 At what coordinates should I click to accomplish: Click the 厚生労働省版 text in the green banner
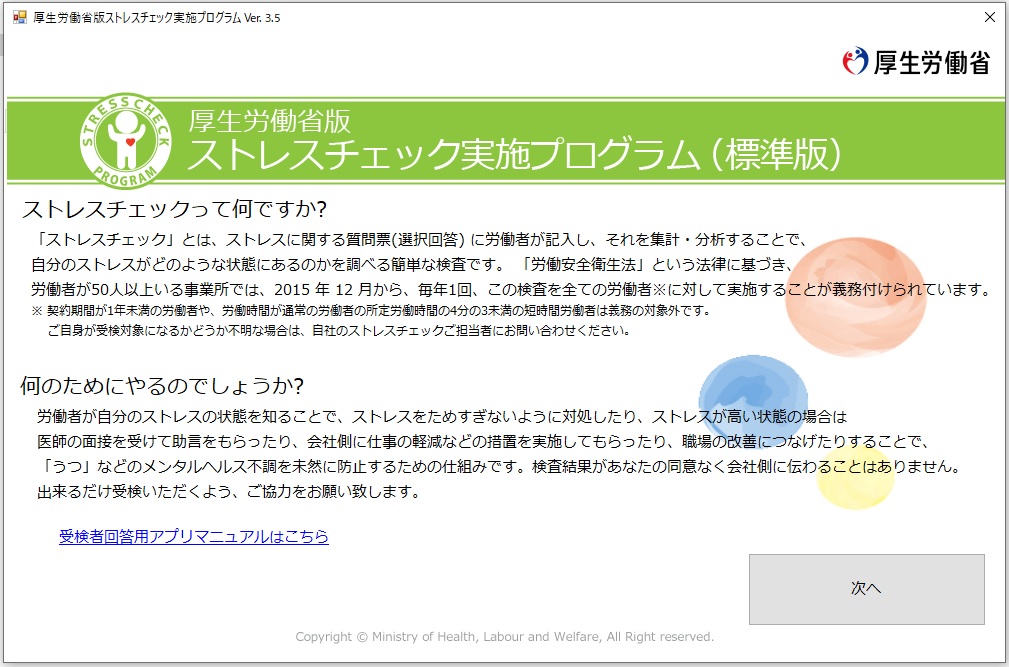point(270,121)
